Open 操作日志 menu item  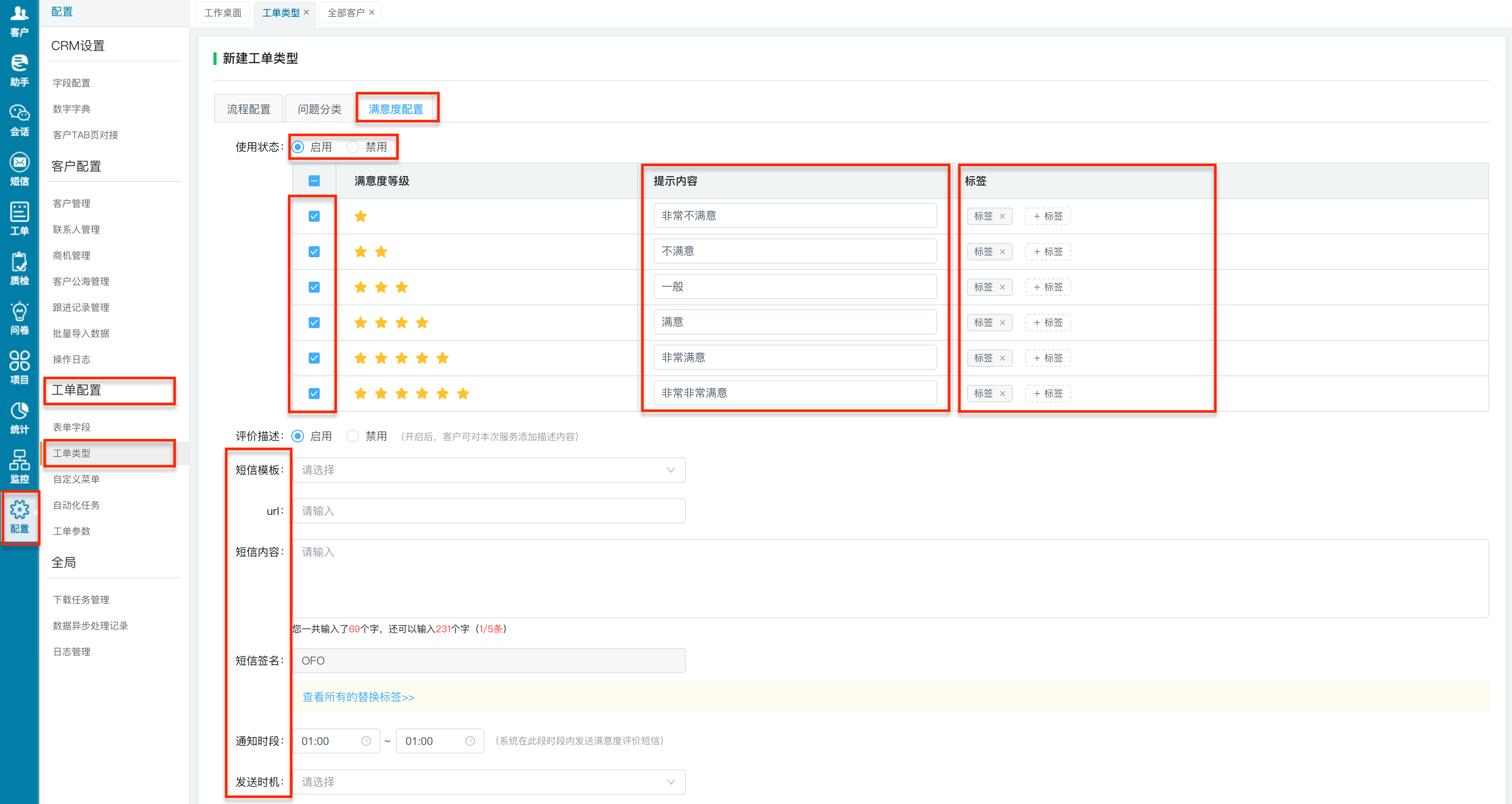click(72, 359)
